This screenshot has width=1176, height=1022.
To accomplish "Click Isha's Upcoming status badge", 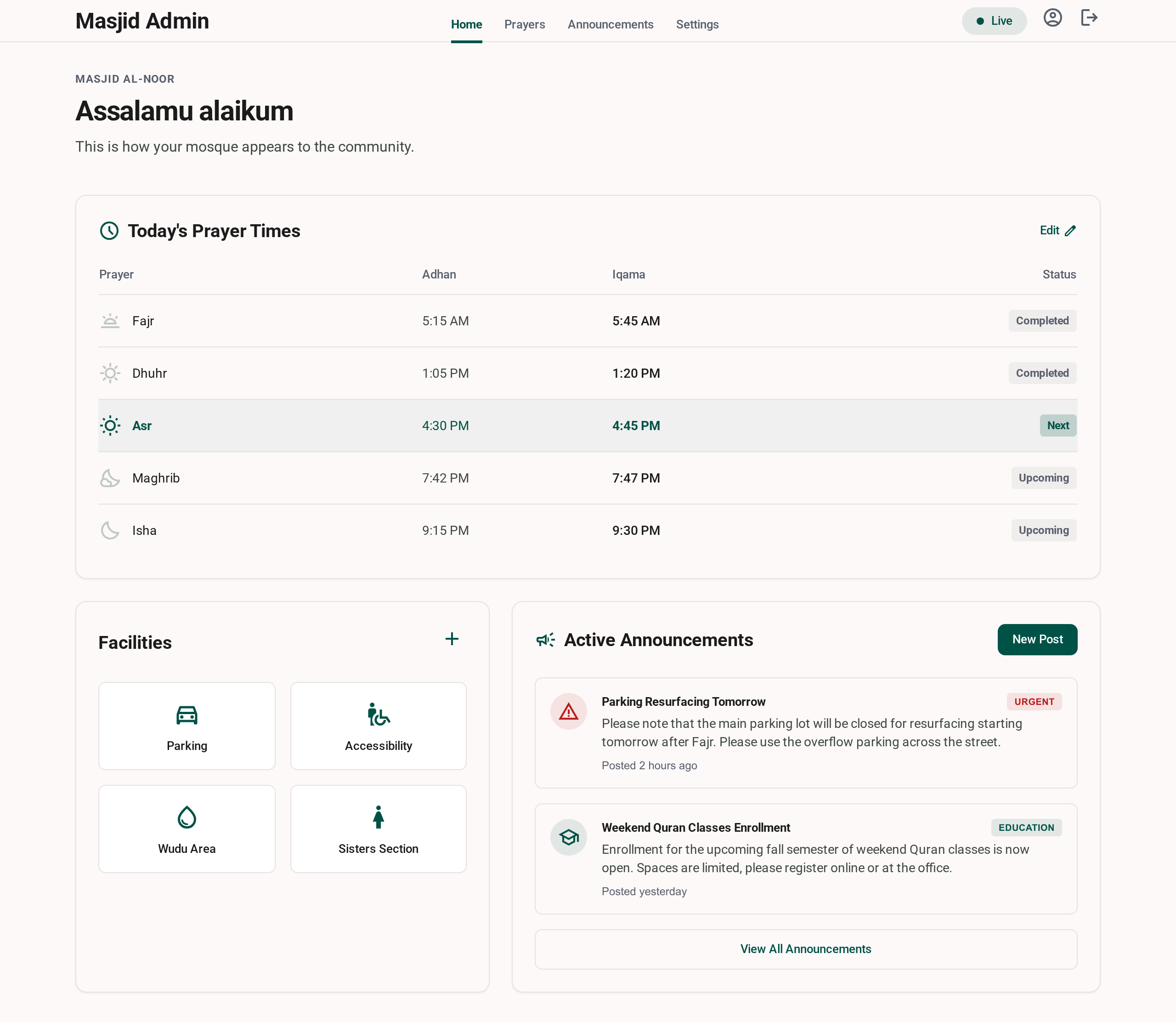I will pyautogui.click(x=1044, y=530).
